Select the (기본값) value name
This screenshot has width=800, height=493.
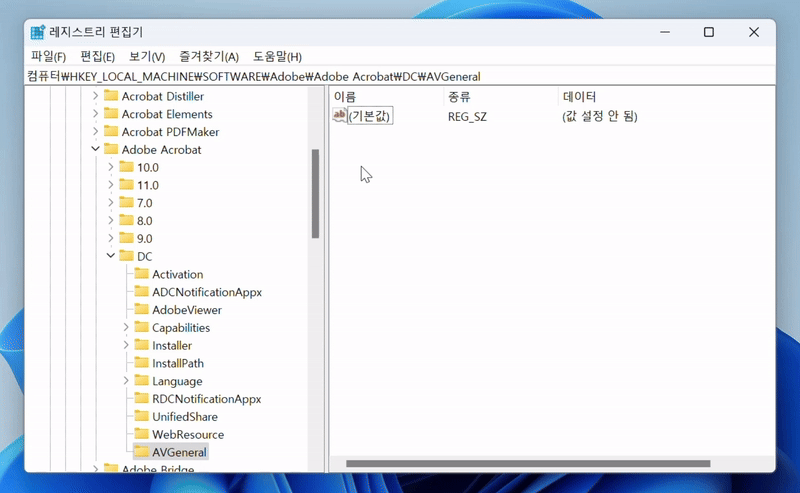coord(370,116)
